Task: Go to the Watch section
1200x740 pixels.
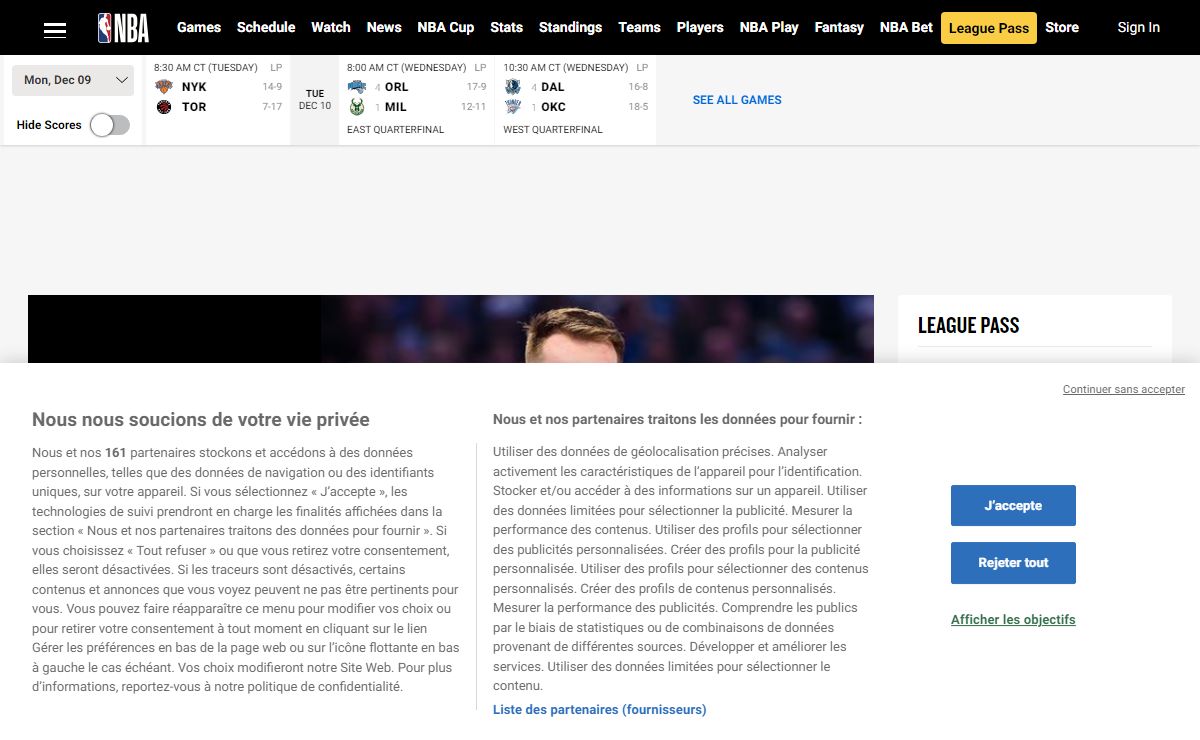Action: tap(331, 27)
